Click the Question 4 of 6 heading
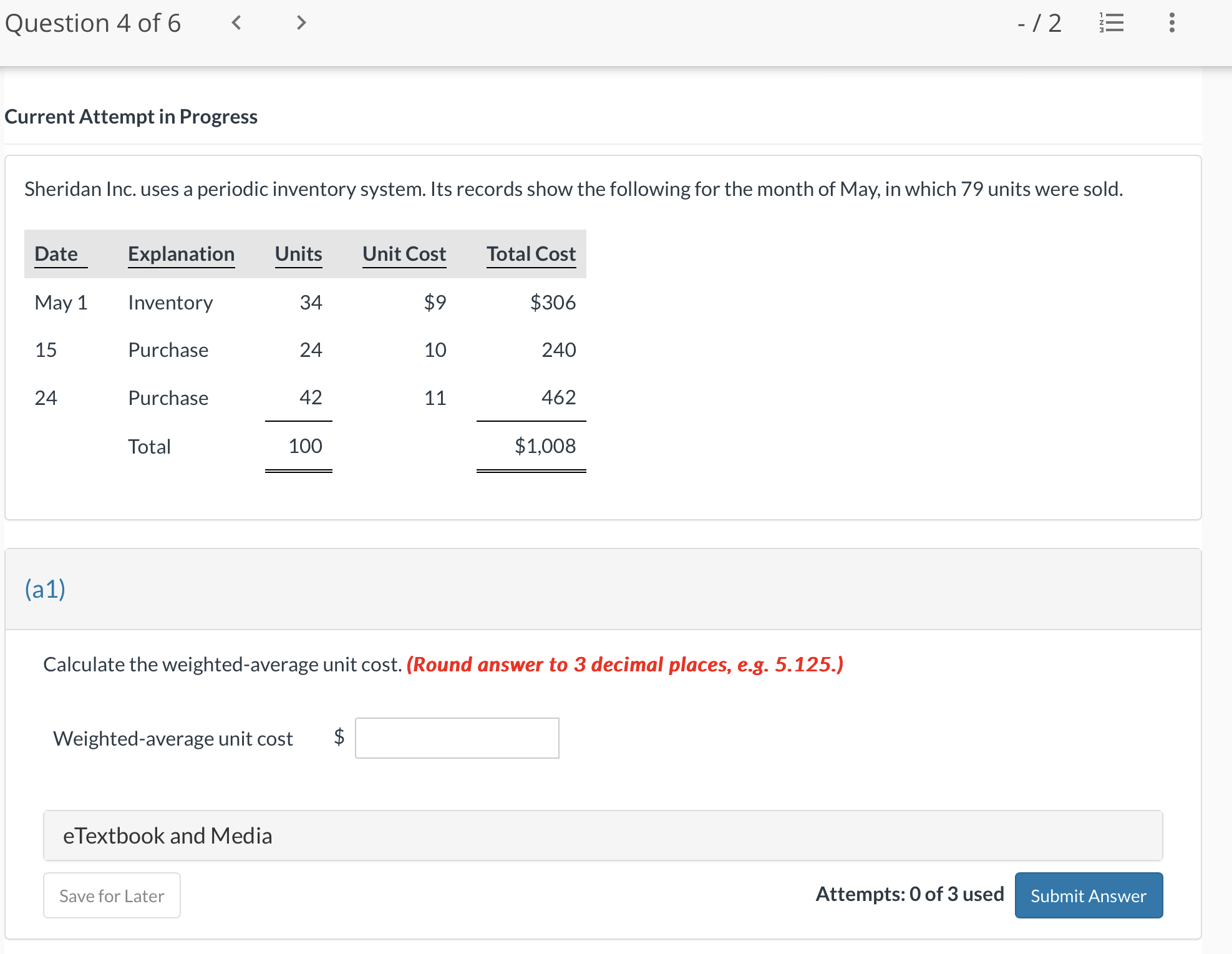Viewport: 1232px width, 954px height. click(x=92, y=23)
